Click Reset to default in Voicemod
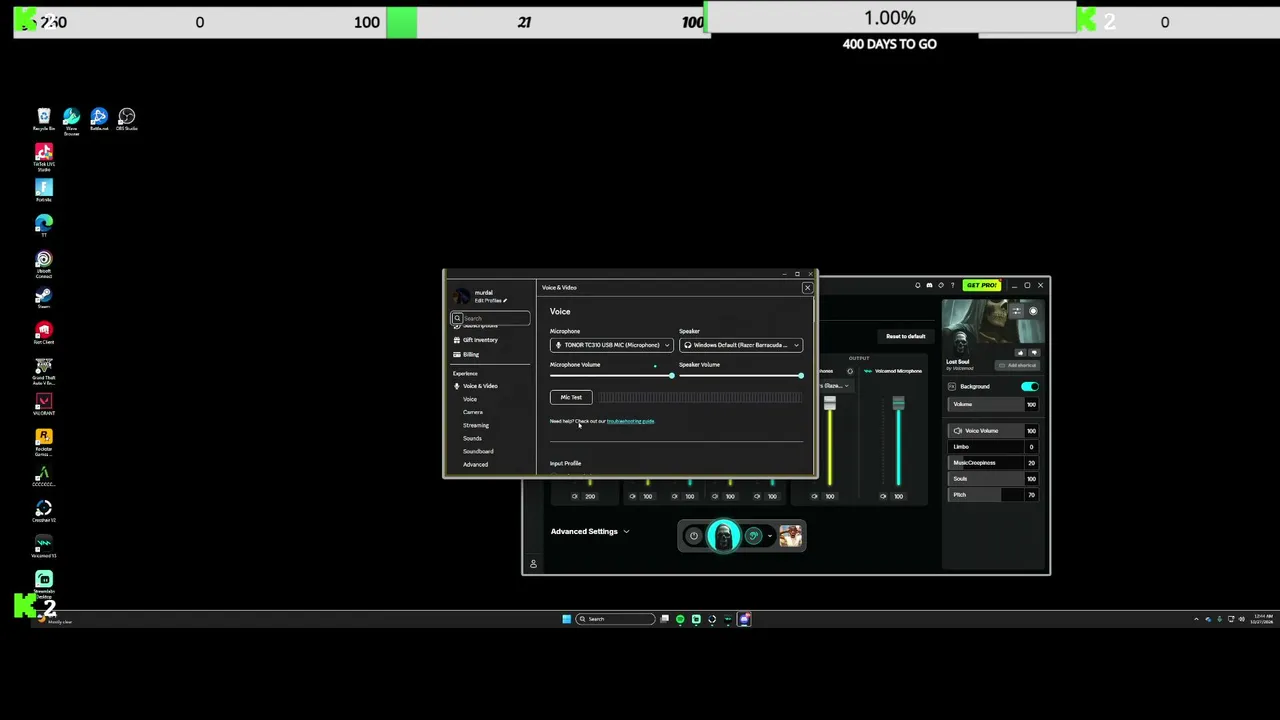The width and height of the screenshot is (1280, 720). point(905,336)
